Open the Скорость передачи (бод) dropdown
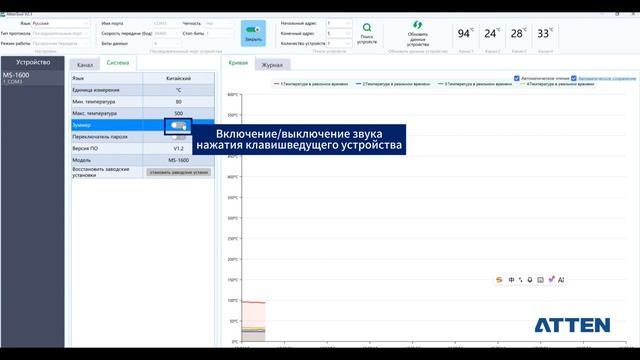The height and width of the screenshot is (360, 640). 166,33
